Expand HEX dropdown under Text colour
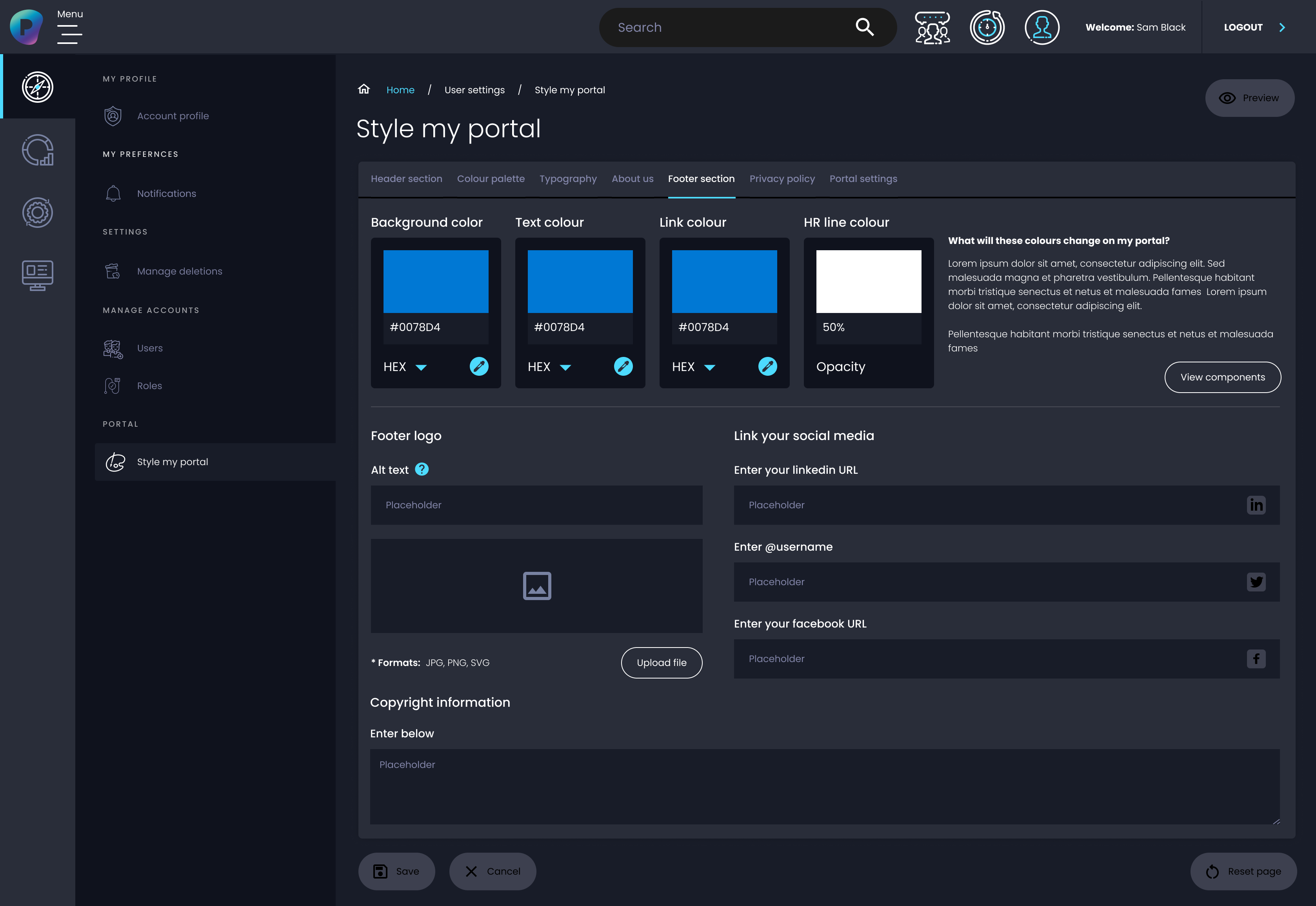 (565, 367)
